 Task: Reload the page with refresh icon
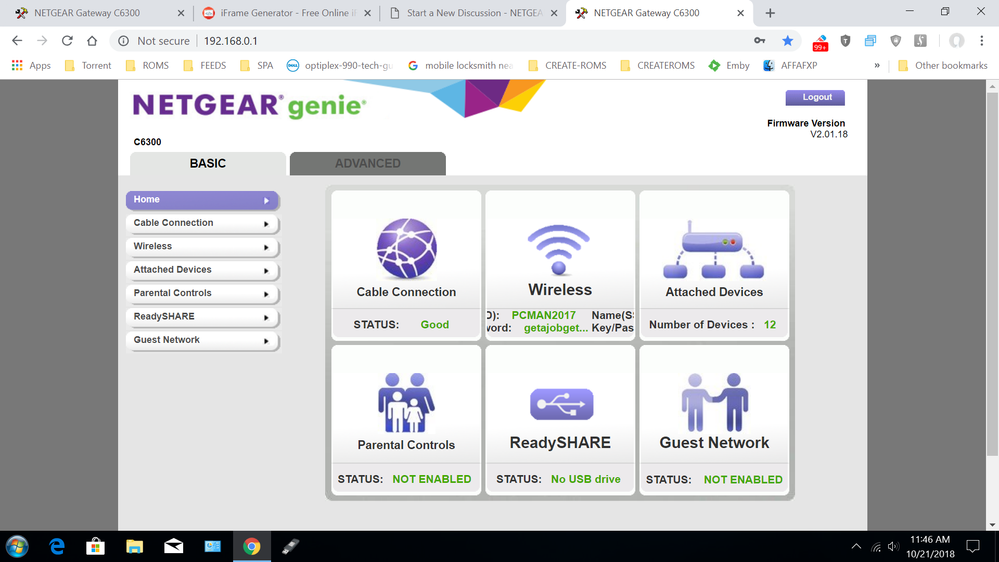[x=67, y=41]
